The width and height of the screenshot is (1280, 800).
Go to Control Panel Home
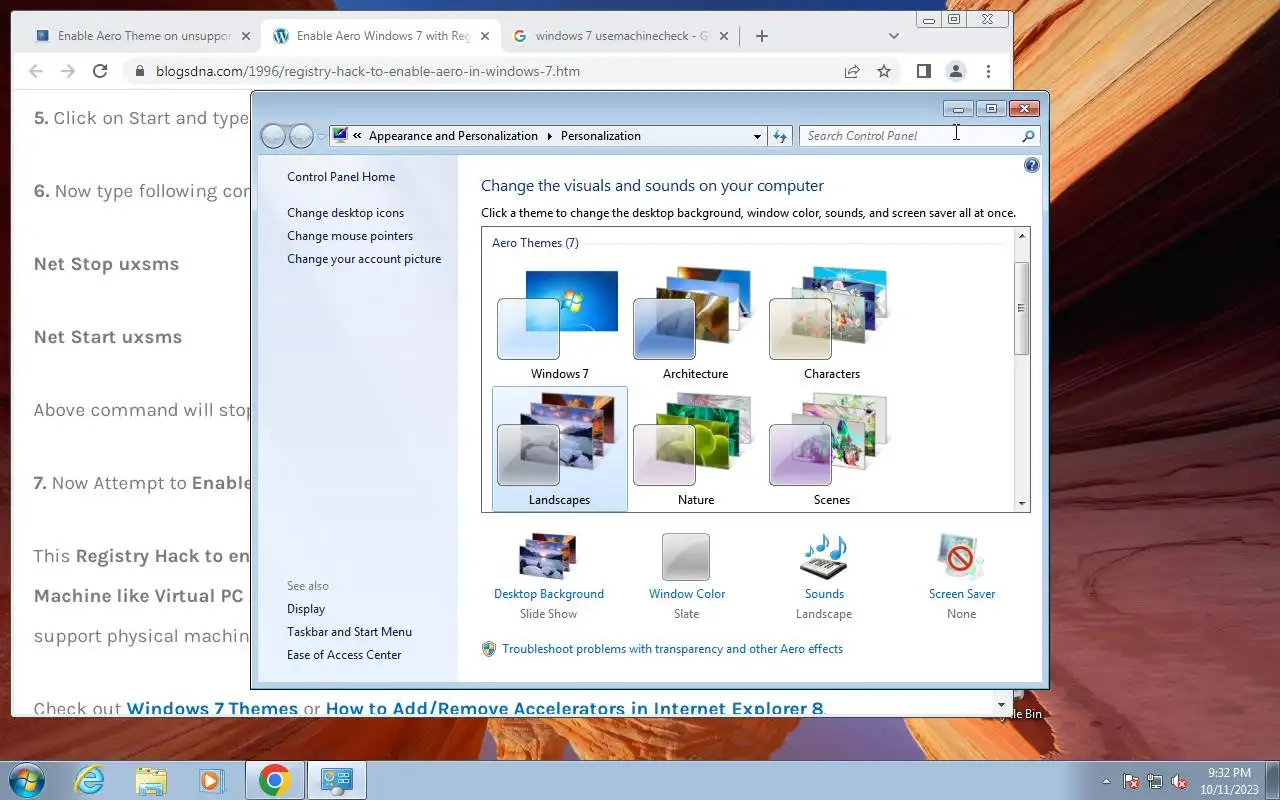(x=341, y=177)
